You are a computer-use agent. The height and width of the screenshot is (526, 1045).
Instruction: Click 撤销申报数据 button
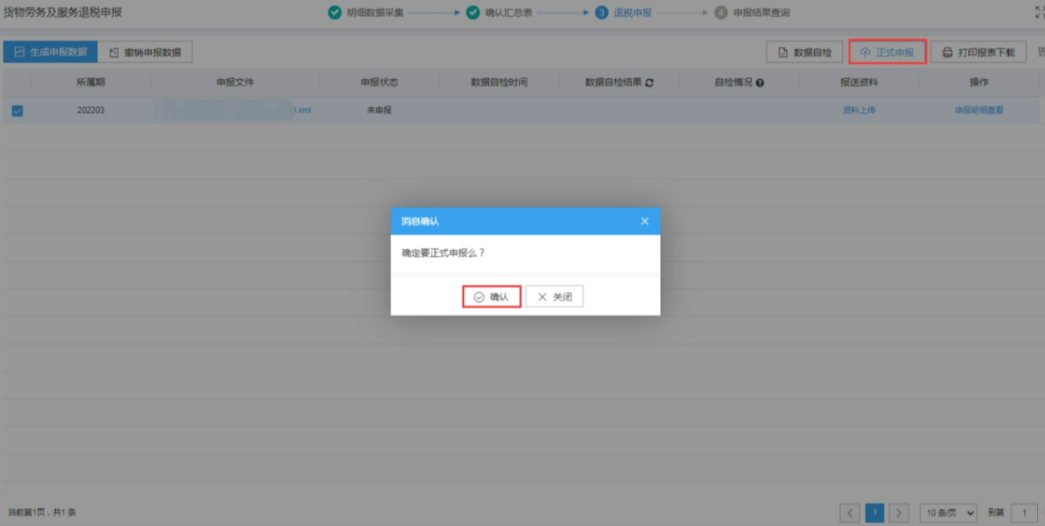tap(145, 52)
